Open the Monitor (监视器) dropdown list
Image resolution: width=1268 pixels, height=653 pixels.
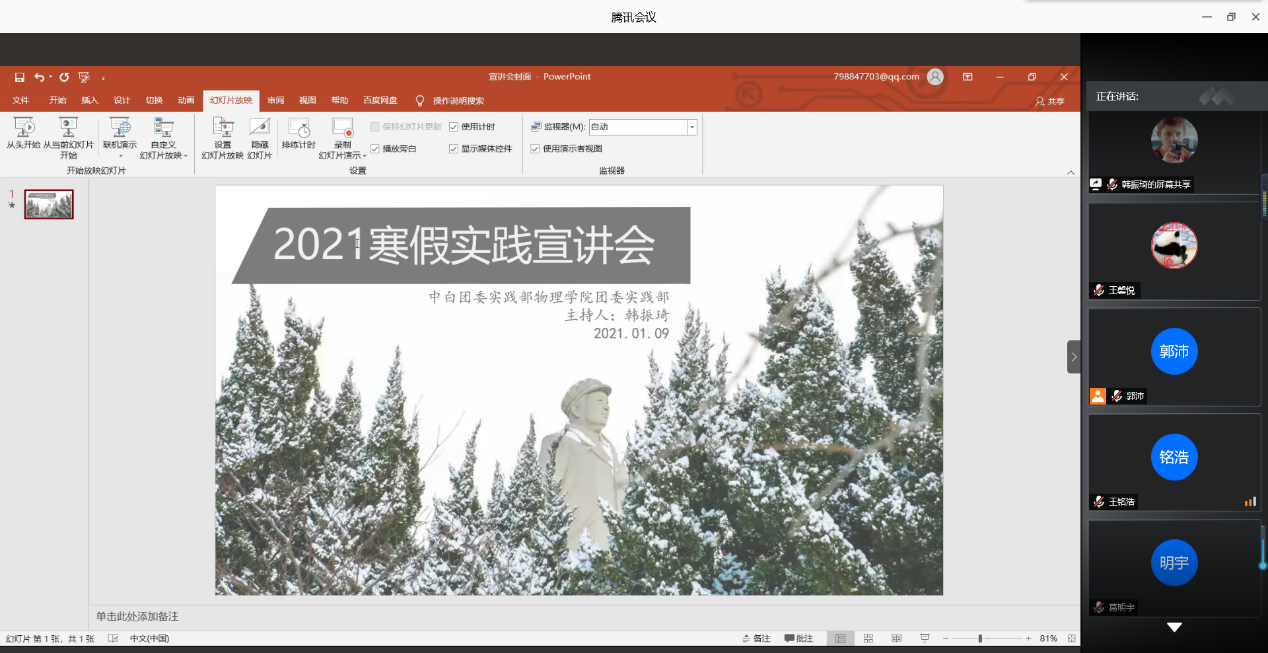pyautogui.click(x=692, y=127)
